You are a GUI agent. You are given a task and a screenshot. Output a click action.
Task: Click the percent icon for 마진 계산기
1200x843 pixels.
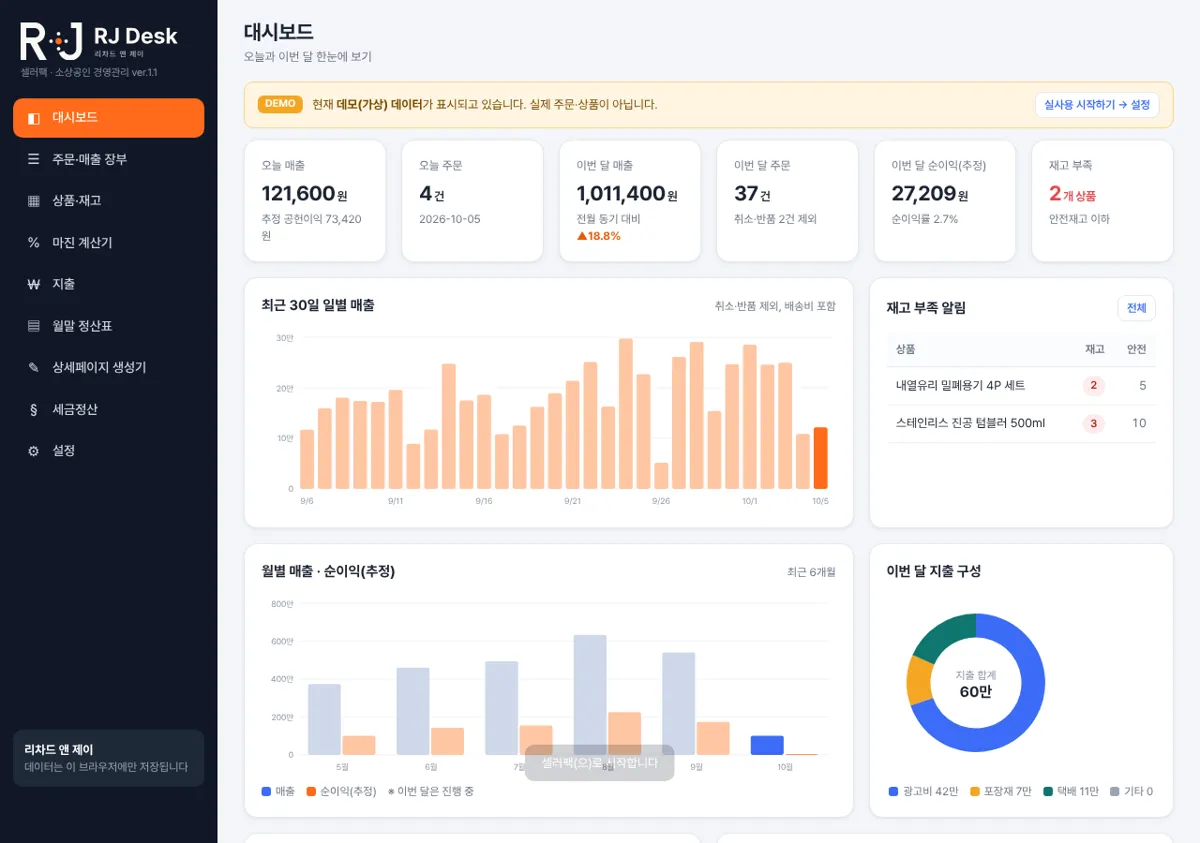click(34, 242)
